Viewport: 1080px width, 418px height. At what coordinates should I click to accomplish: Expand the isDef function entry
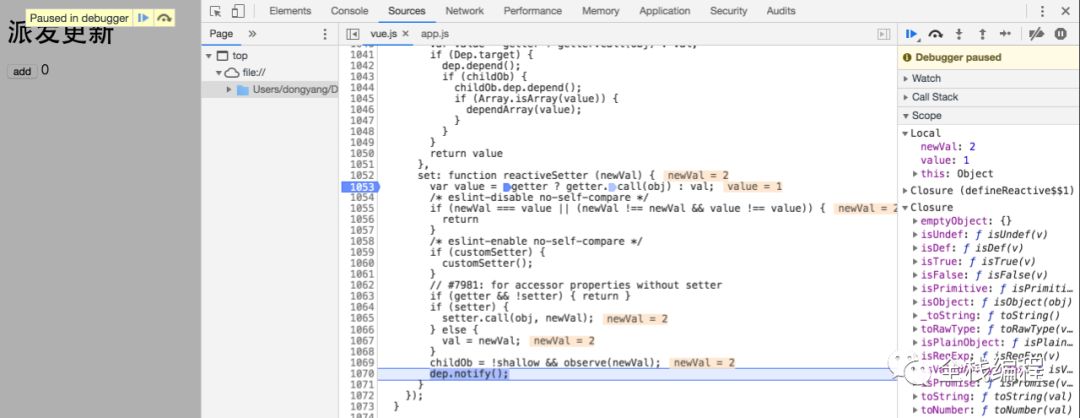pyautogui.click(x=915, y=248)
